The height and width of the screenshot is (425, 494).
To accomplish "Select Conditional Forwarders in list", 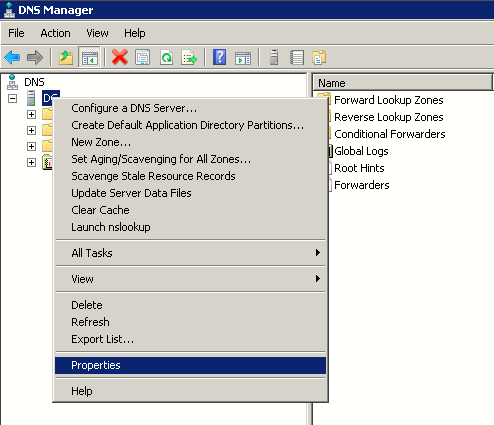I will (x=390, y=134).
